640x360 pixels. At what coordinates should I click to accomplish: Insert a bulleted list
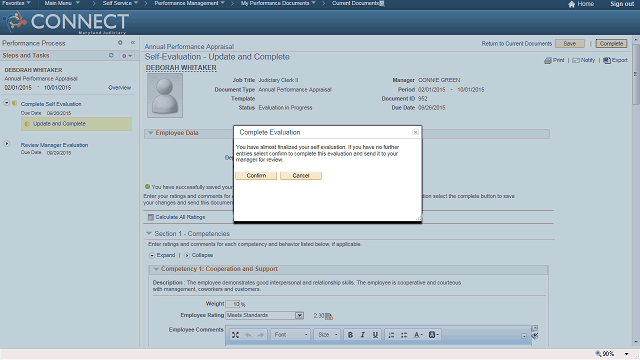[404, 335]
